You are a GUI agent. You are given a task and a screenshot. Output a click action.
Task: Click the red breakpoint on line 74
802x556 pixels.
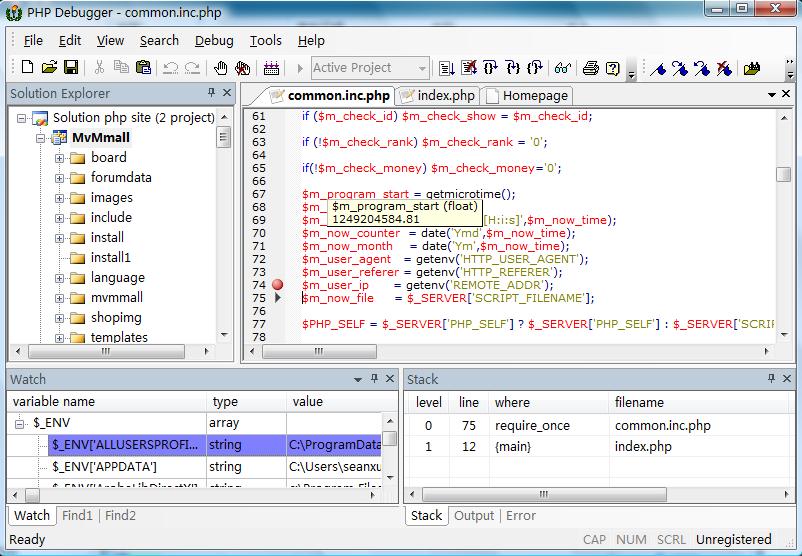tap(278, 284)
